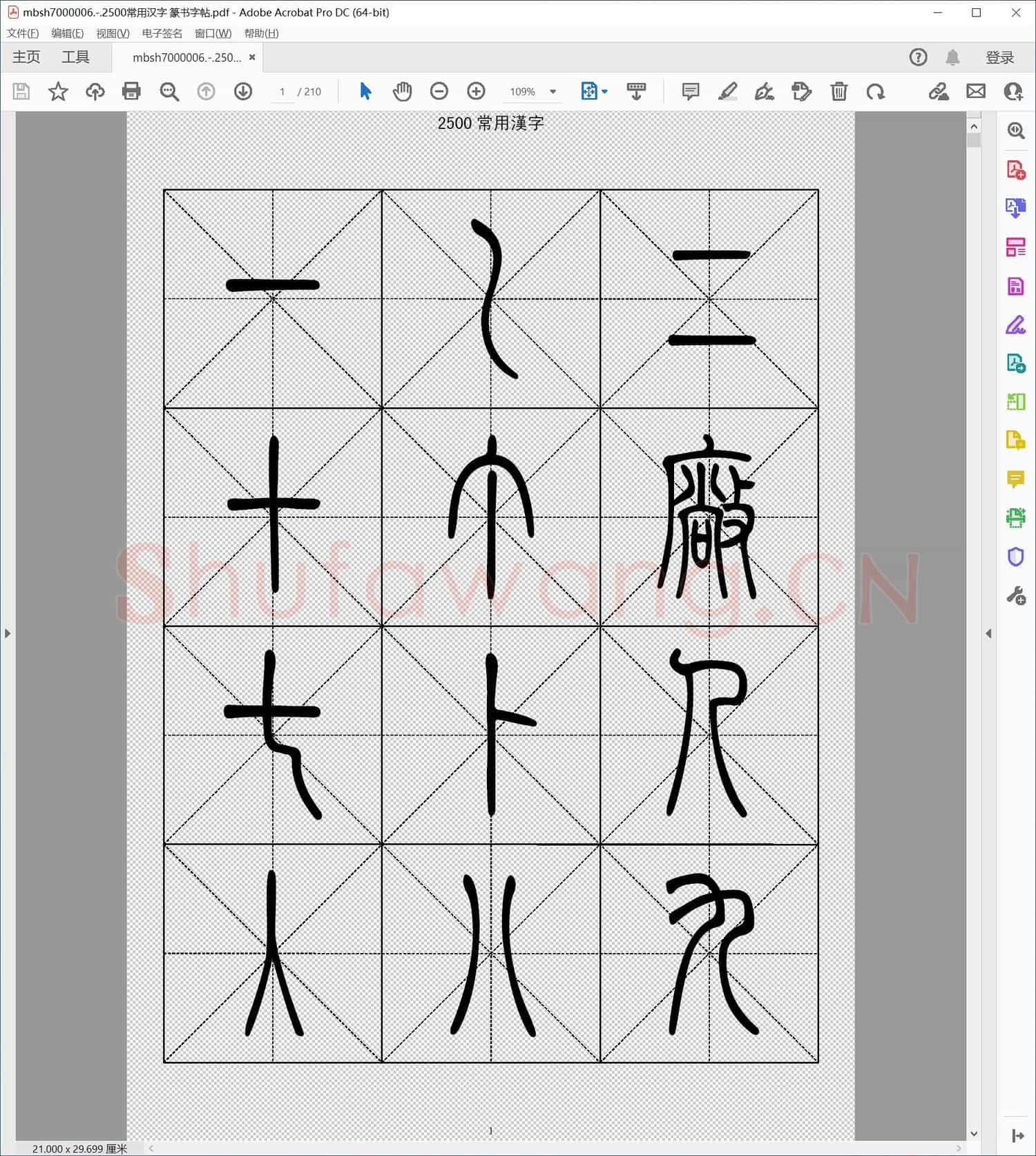1036x1156 pixels.
Task: Open Scan & OCR tool in right pane
Action: tap(1015, 517)
